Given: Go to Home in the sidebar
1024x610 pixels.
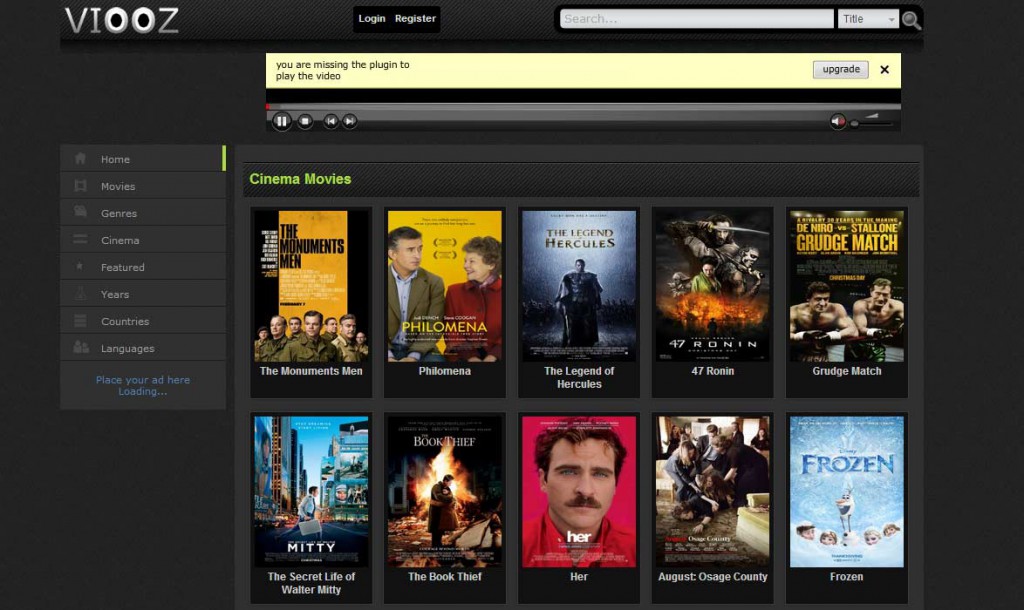Looking at the screenshot, I should tap(115, 159).
